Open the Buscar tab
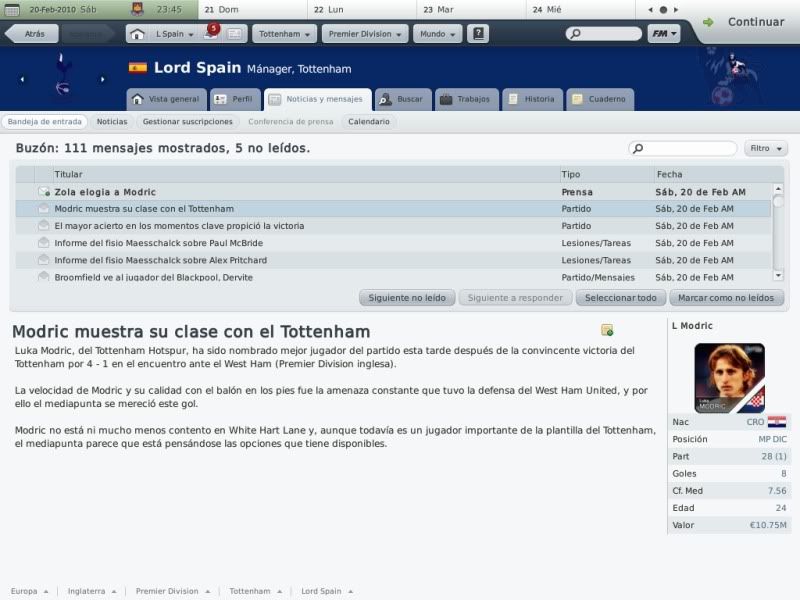Image resolution: width=800 pixels, height=600 pixels. [403, 99]
